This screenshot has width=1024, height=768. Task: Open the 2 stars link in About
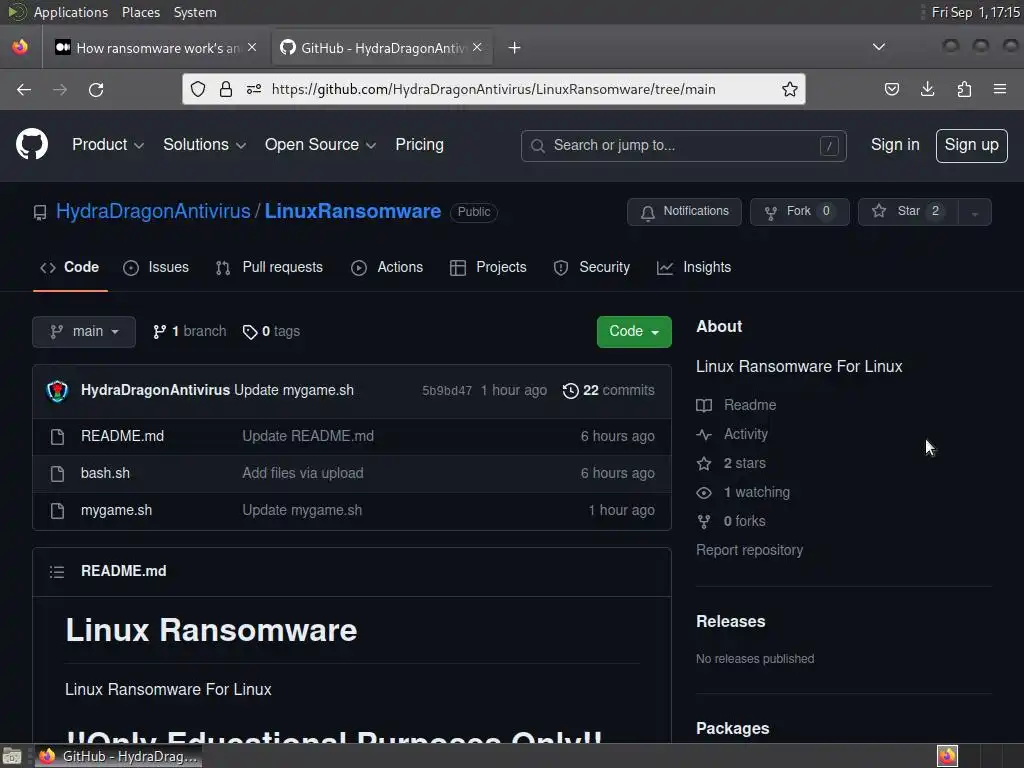[731, 464]
